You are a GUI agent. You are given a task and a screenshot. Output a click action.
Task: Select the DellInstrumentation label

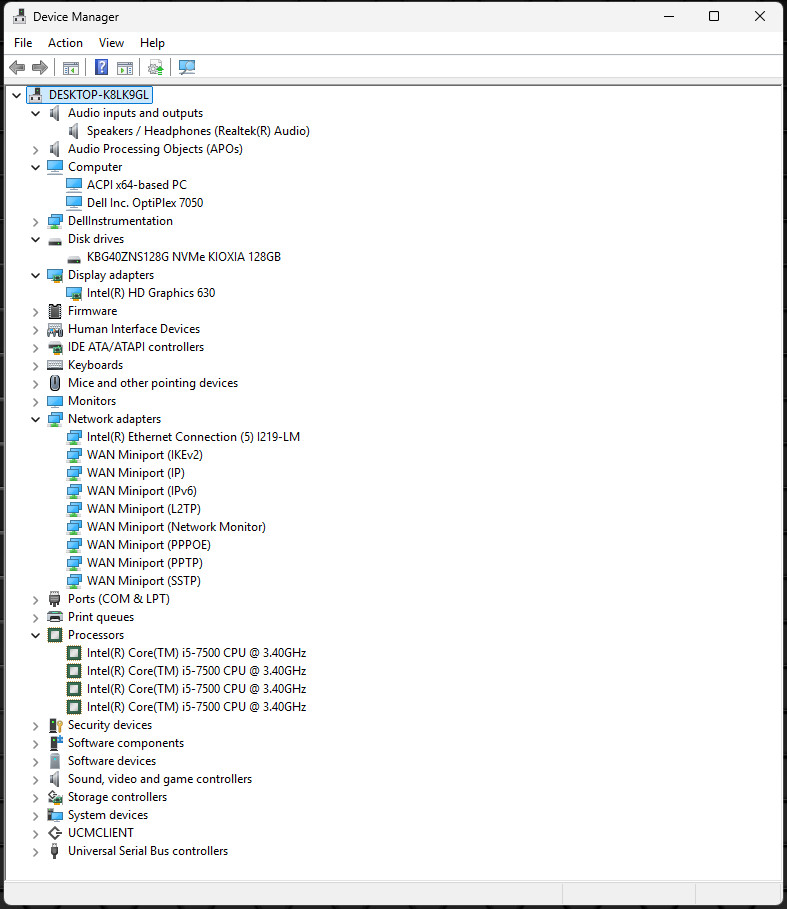click(121, 221)
